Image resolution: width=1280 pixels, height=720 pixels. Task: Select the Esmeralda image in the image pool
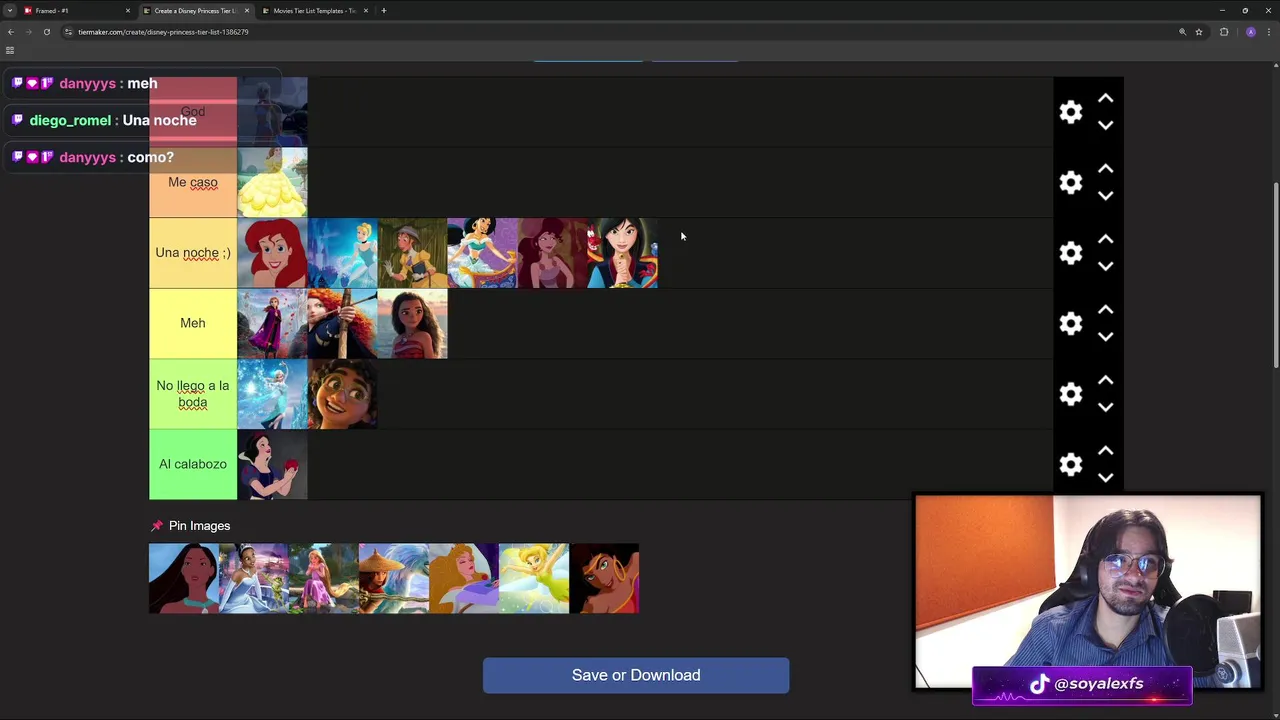click(604, 579)
